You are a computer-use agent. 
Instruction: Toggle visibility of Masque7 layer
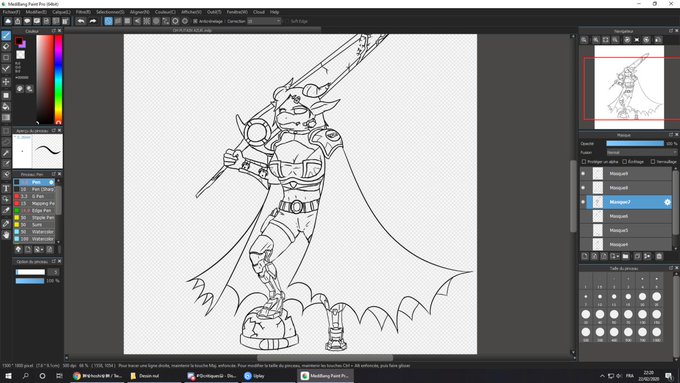tap(583, 202)
